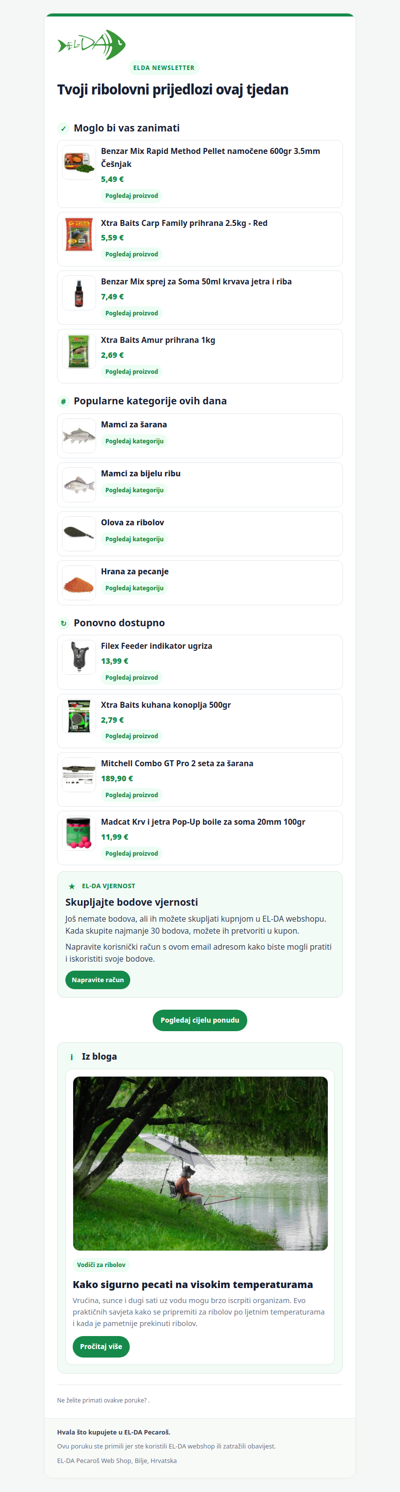Screen dimensions: 400x1492
Task: Open the blog photo of the fisherman under an umbrella
Action: [x=200, y=1163]
